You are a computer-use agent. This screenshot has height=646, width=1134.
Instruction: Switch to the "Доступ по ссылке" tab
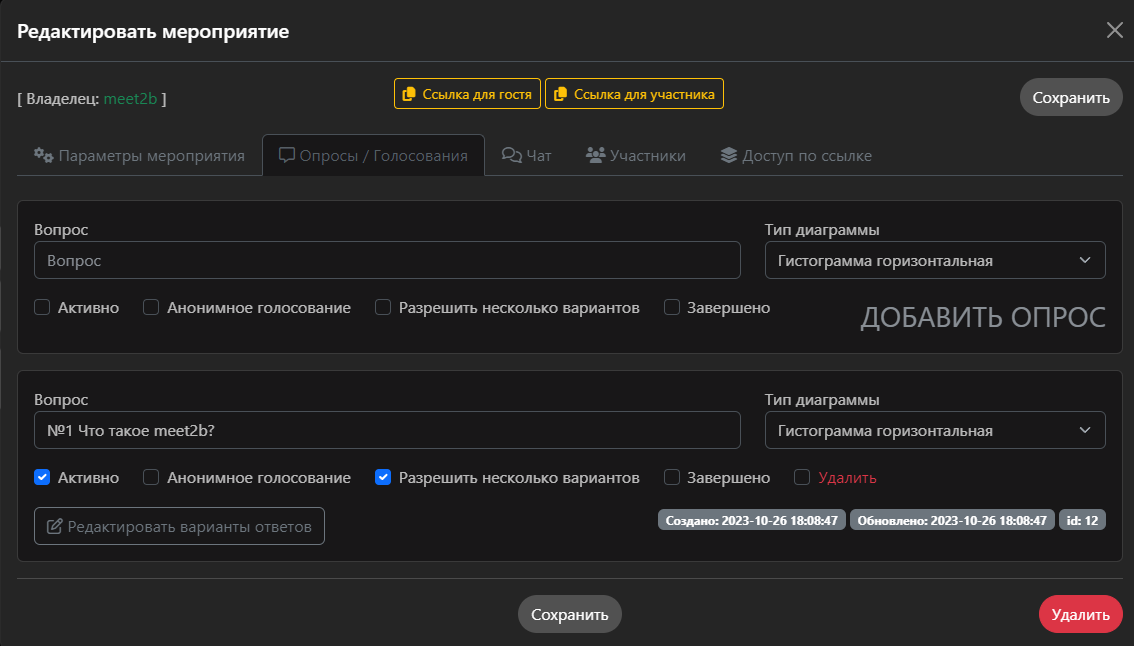click(795, 155)
